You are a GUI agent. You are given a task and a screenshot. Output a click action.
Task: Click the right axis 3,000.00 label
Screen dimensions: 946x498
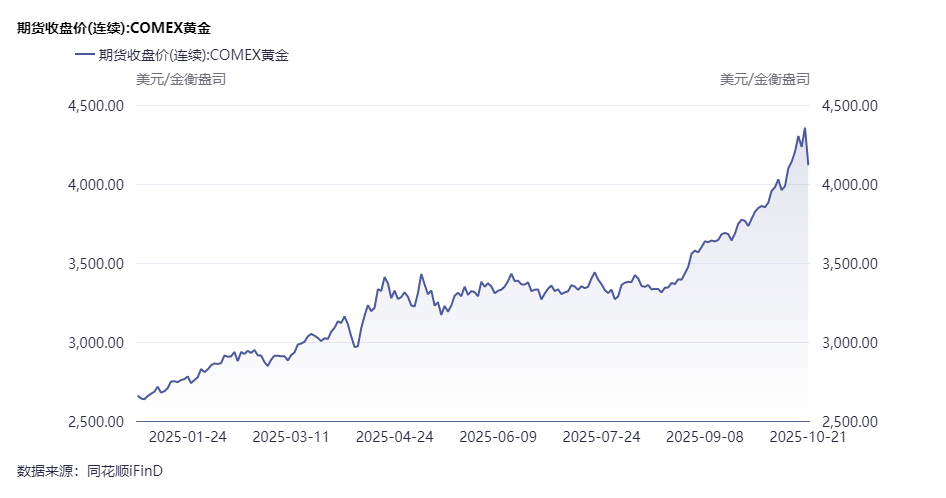click(849, 343)
